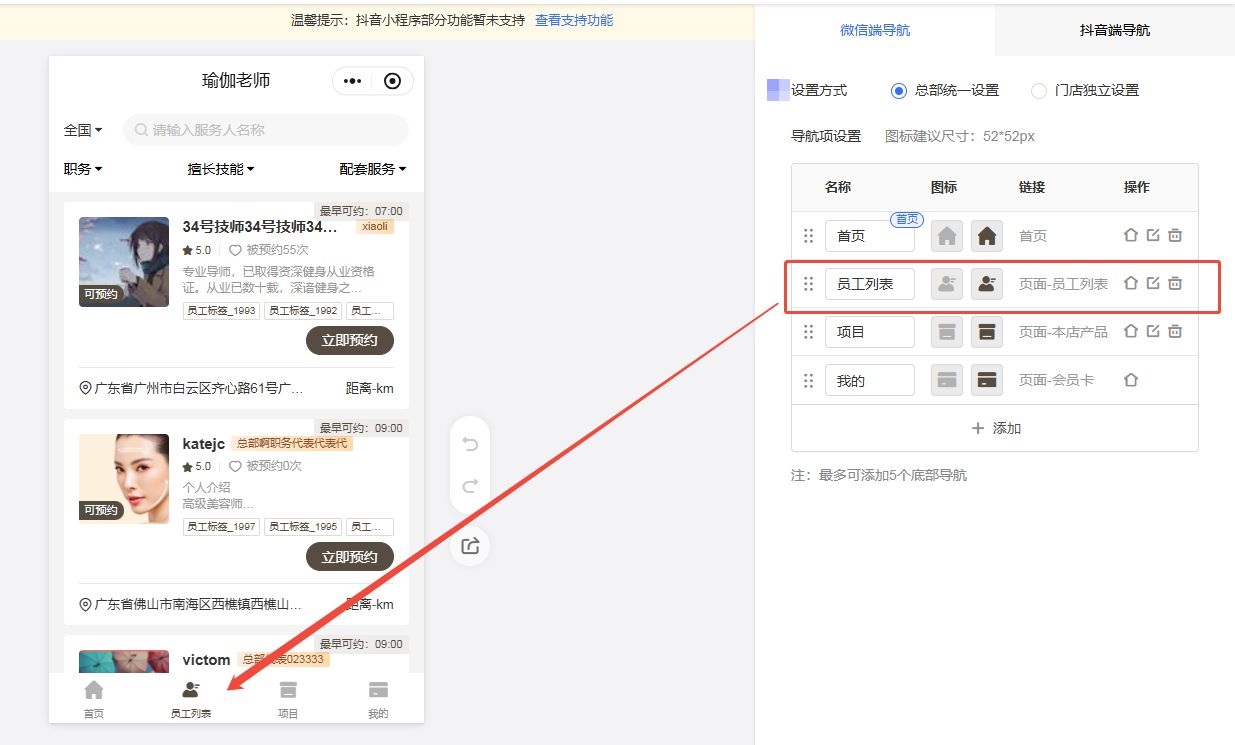Click the 首页 home icon in phone bottom bar

(93, 690)
